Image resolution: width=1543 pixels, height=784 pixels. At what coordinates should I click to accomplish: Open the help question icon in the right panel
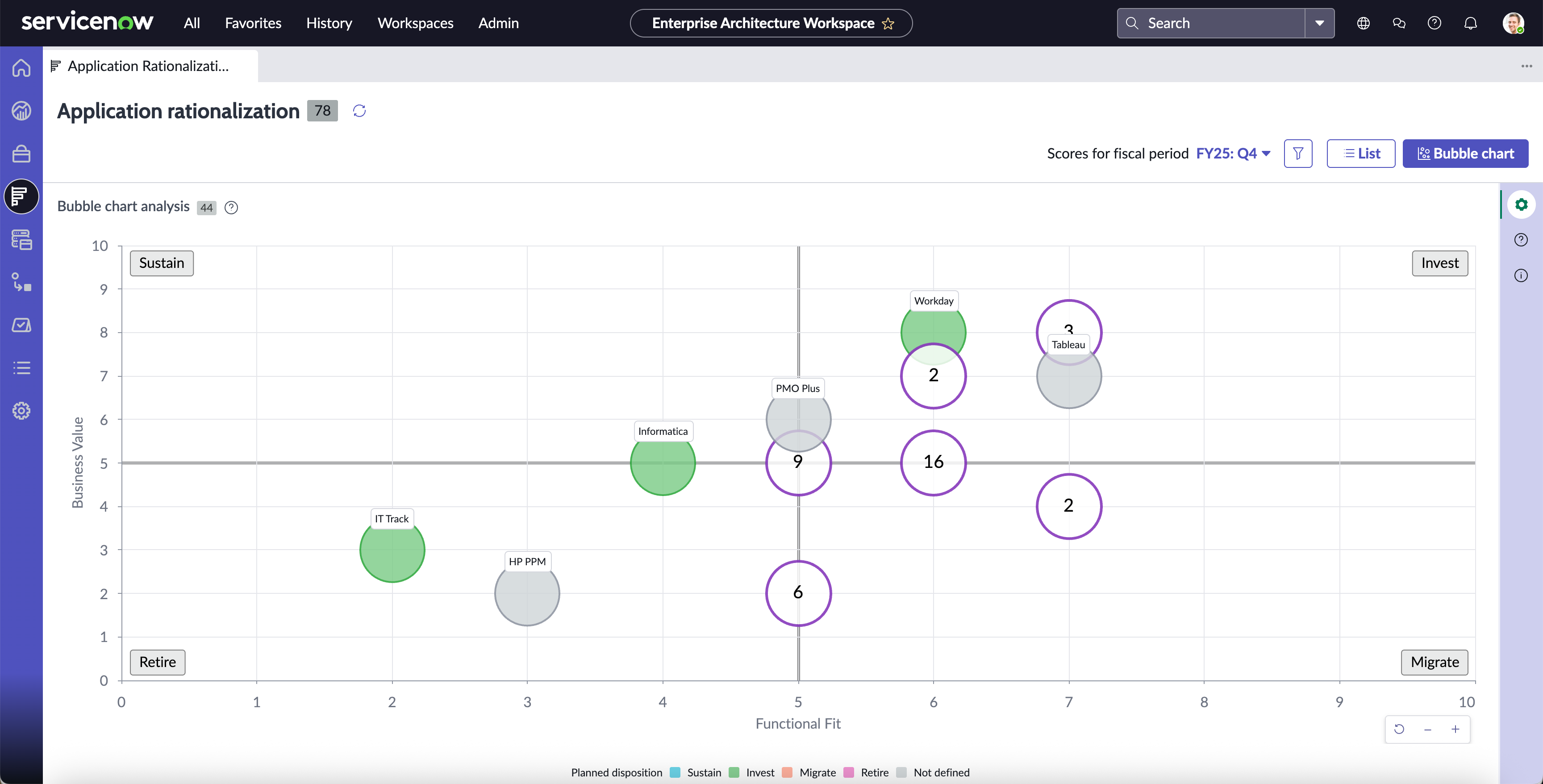[1522, 240]
